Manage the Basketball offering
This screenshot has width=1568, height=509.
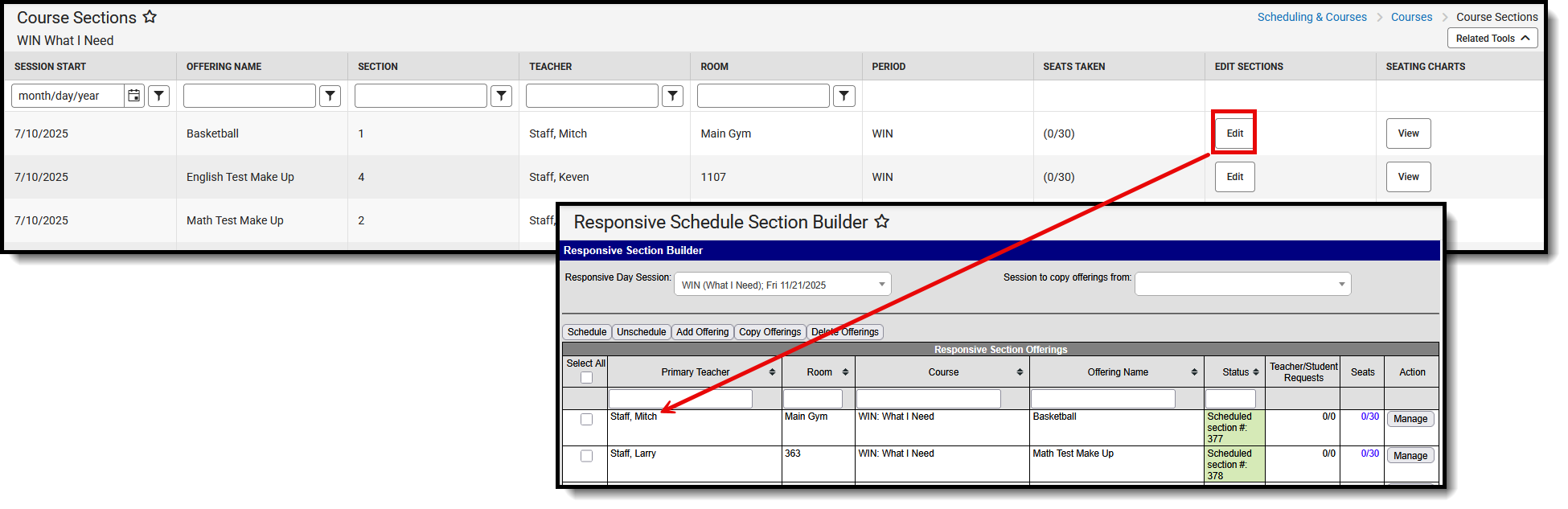click(1410, 419)
